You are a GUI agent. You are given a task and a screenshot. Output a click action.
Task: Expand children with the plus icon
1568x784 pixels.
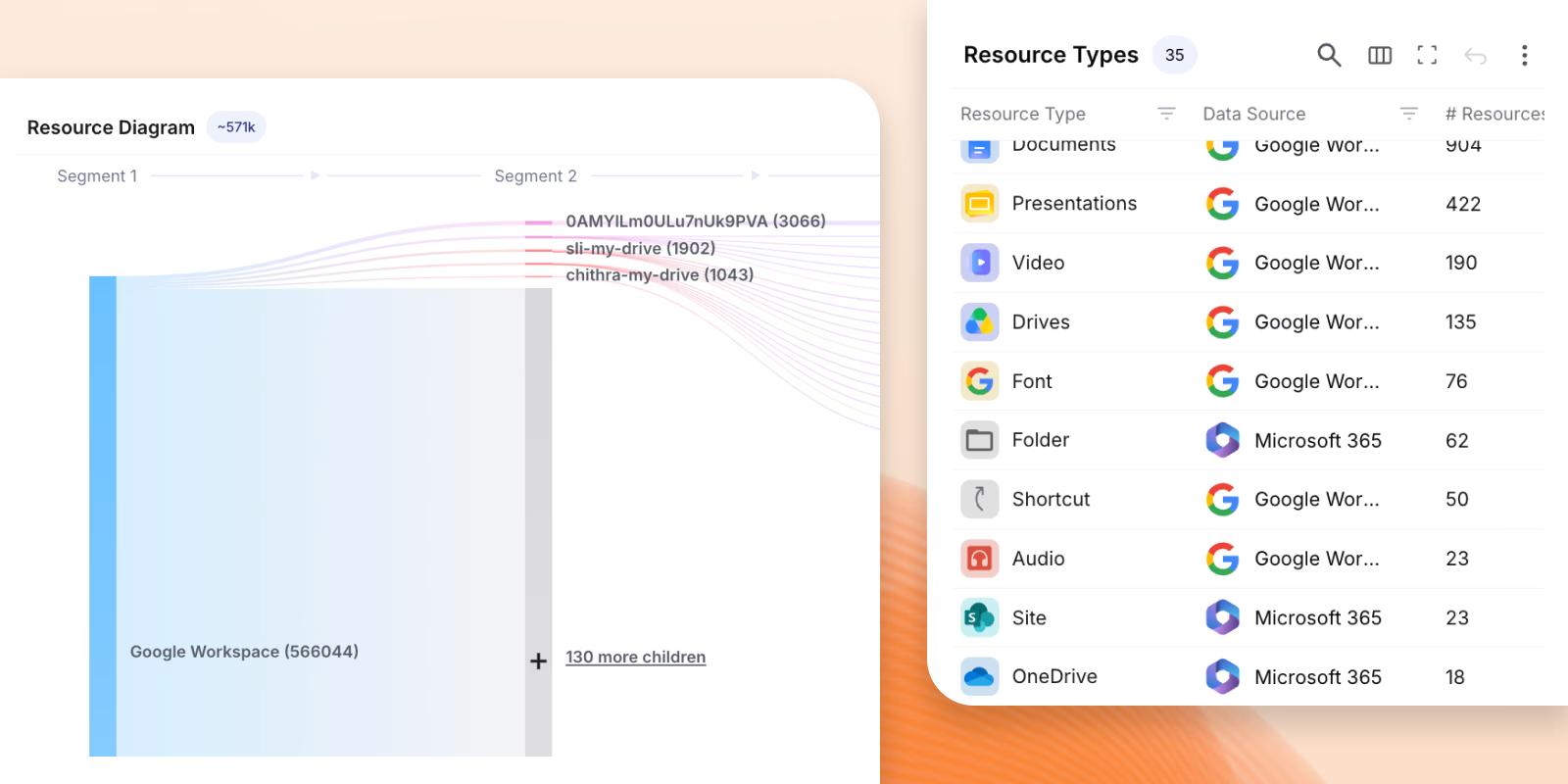pyautogui.click(x=538, y=661)
